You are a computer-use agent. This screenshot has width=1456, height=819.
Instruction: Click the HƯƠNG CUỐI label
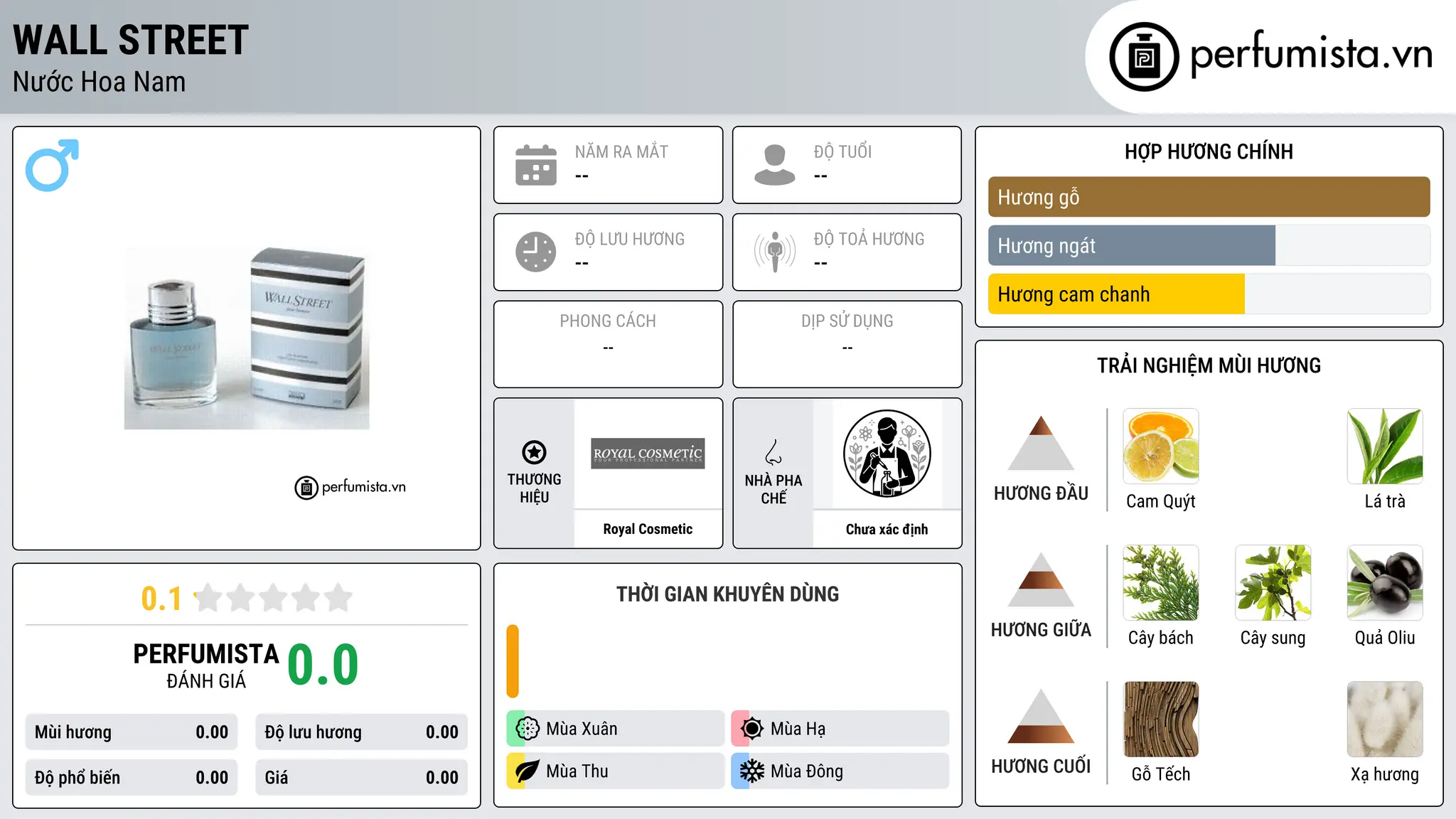1041,766
